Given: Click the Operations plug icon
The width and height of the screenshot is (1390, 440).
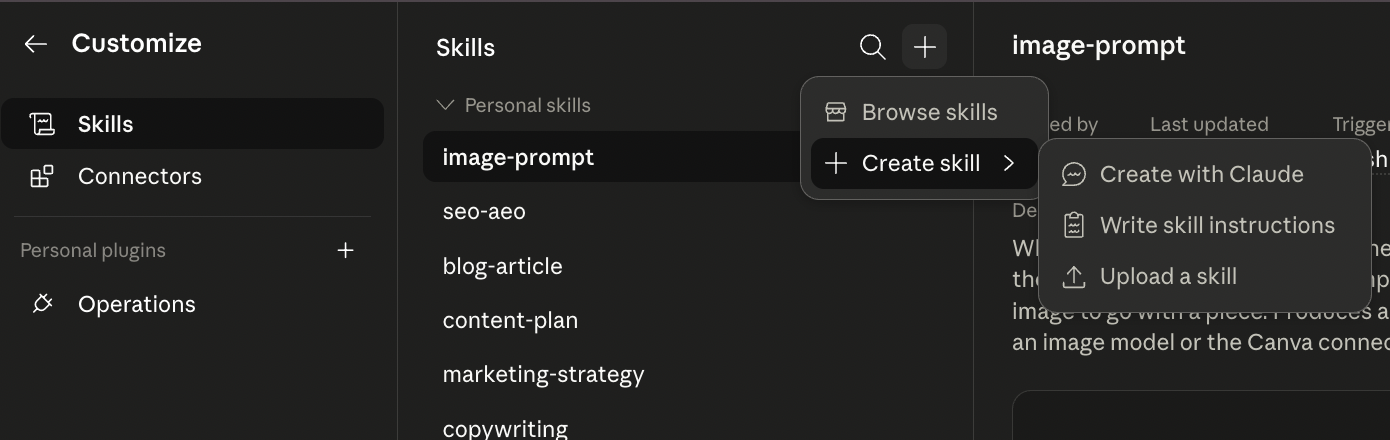Looking at the screenshot, I should [42, 304].
